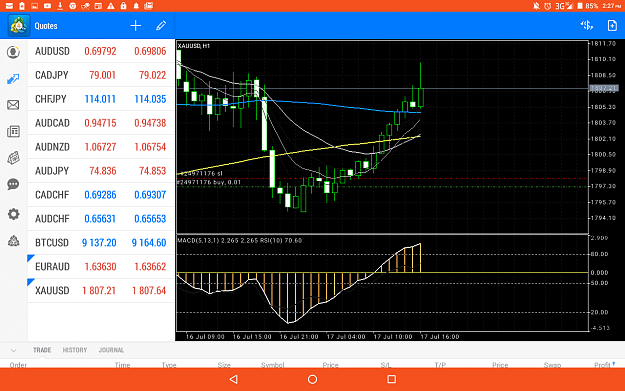This screenshot has width=625, height=391.
Task: Select the AUDJPY quote row
Action: pos(101,171)
